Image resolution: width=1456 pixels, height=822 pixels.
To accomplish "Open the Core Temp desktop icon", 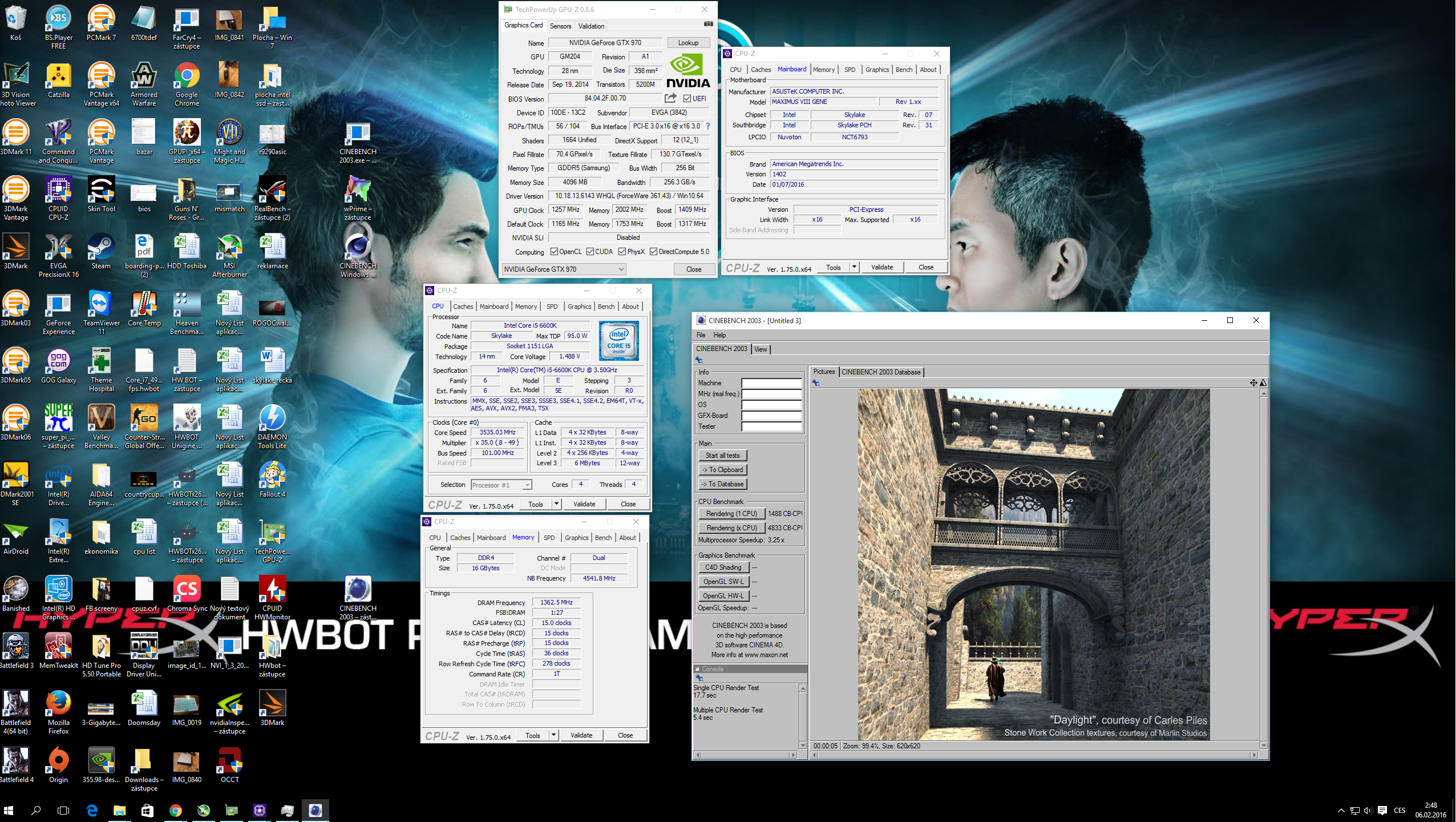I will tap(144, 309).
